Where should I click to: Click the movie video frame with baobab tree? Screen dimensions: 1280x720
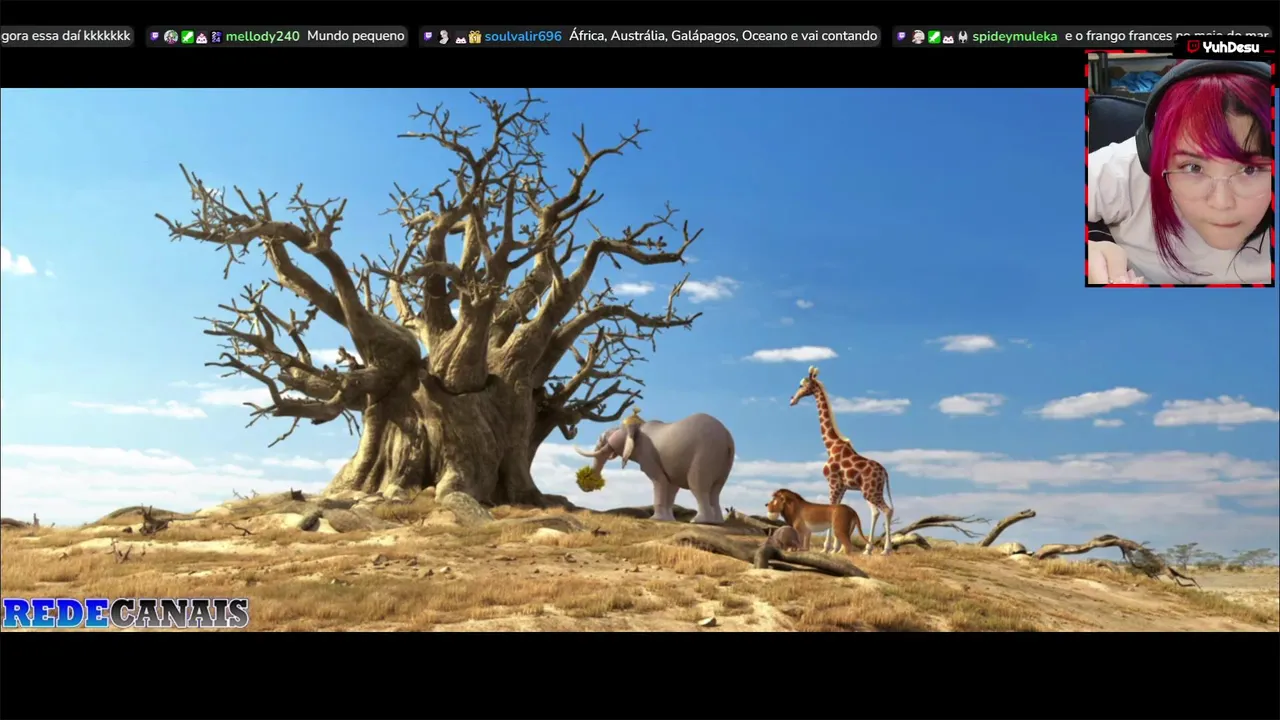[x=640, y=360]
